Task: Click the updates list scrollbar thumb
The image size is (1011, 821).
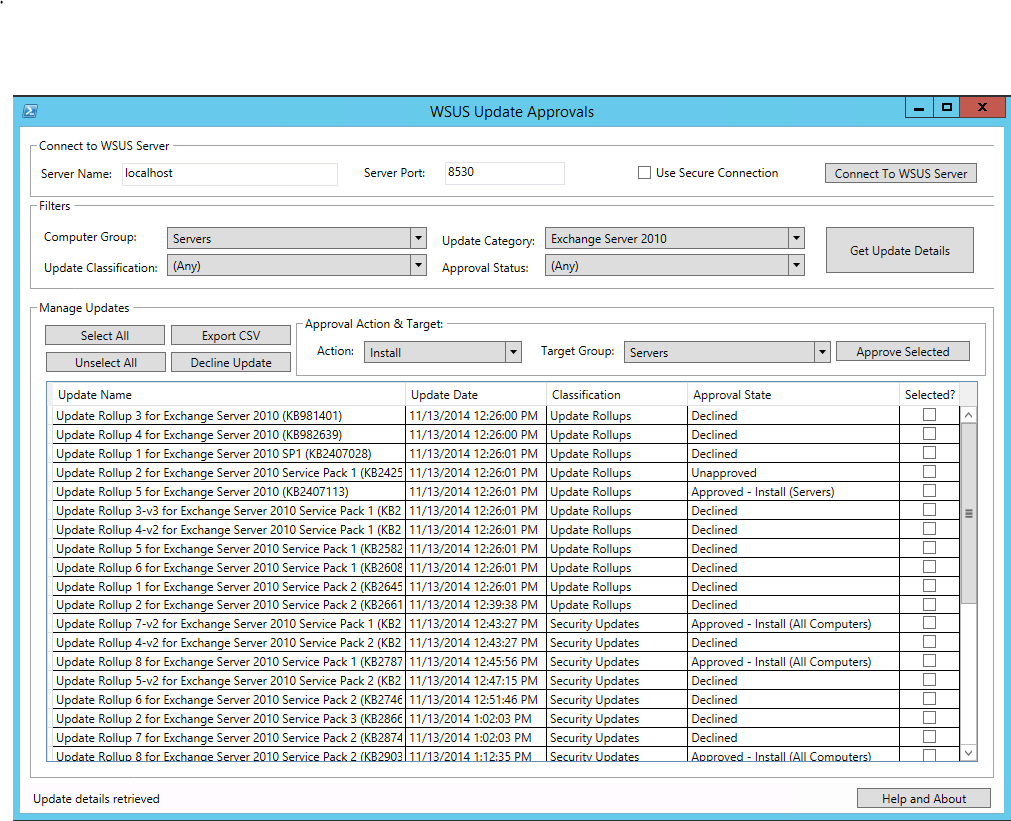Action: [x=968, y=513]
